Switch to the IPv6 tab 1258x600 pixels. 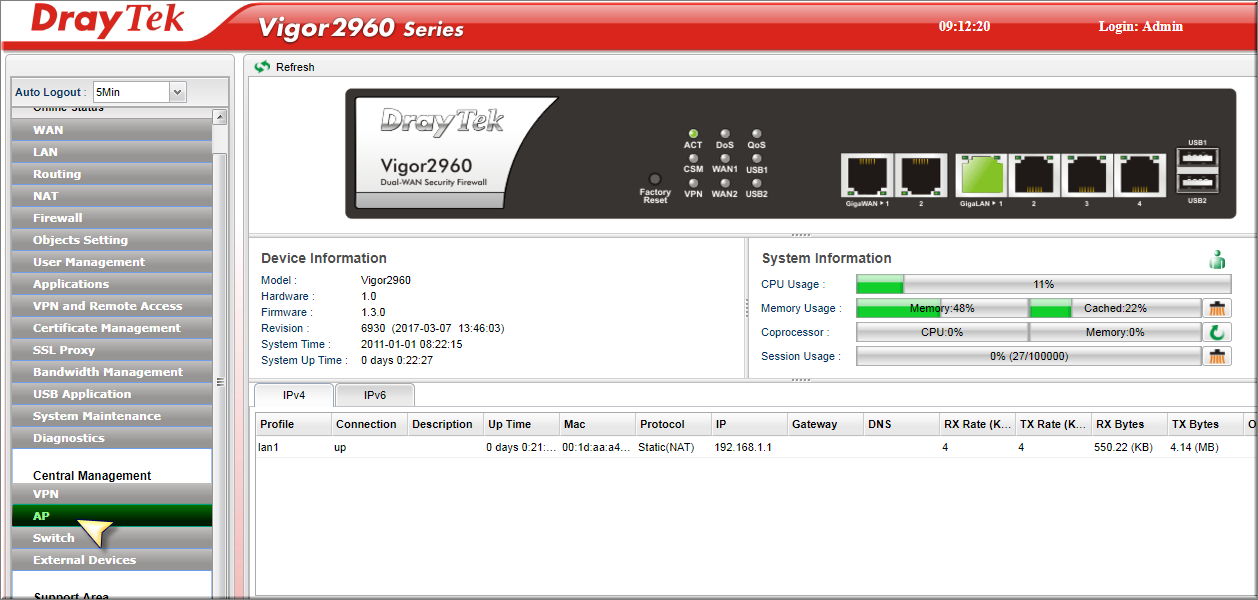point(374,395)
